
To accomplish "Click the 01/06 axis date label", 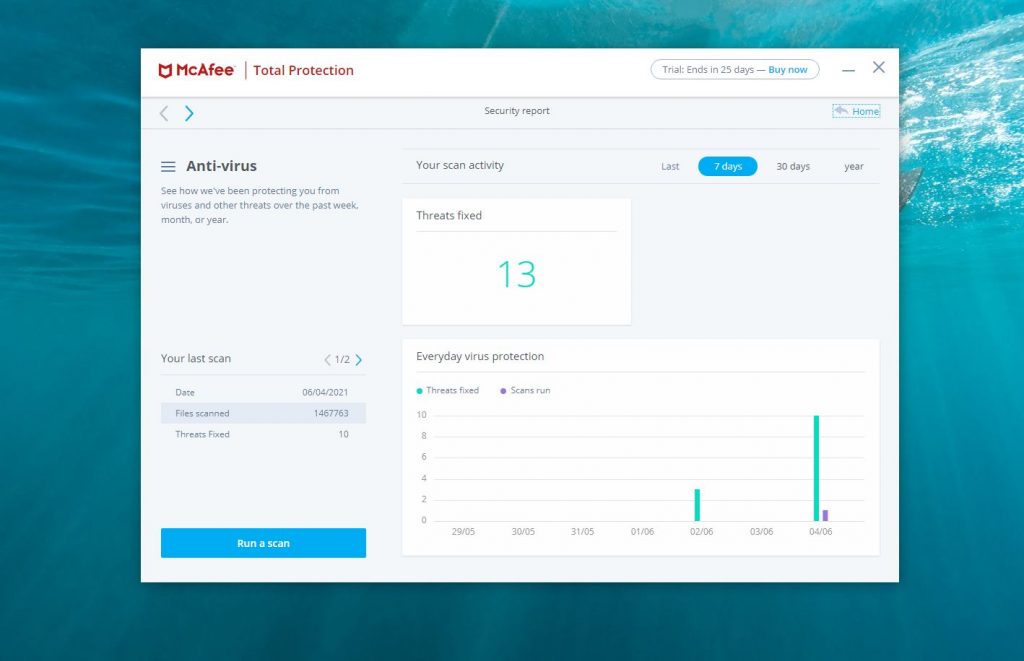I will click(x=642, y=532).
